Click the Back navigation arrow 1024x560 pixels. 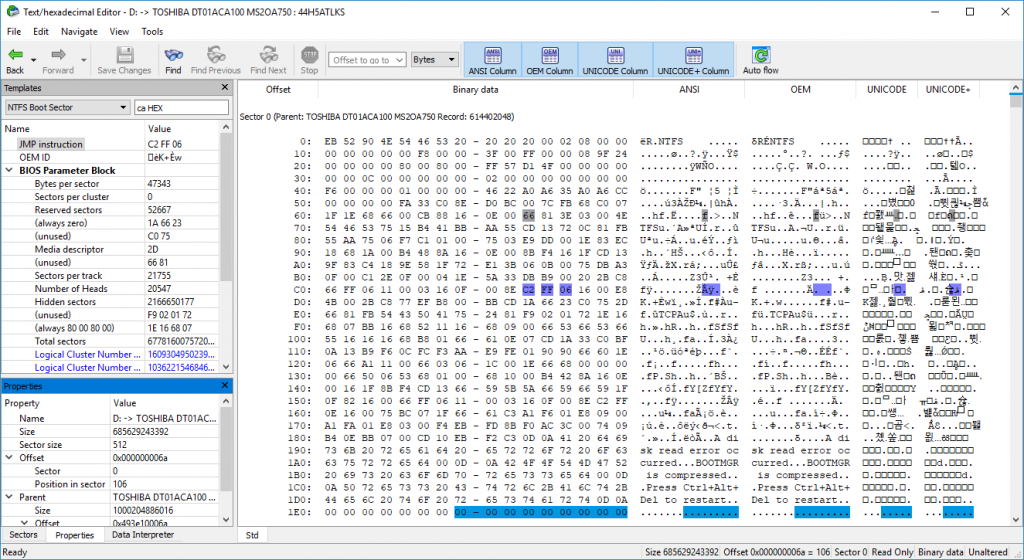coord(14,56)
